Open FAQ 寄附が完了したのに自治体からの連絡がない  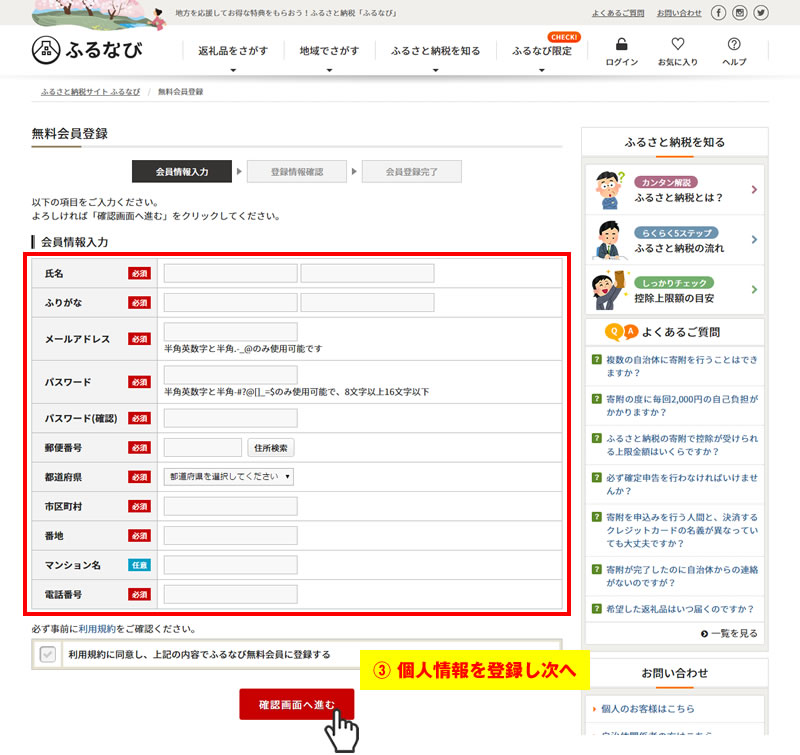(682, 576)
